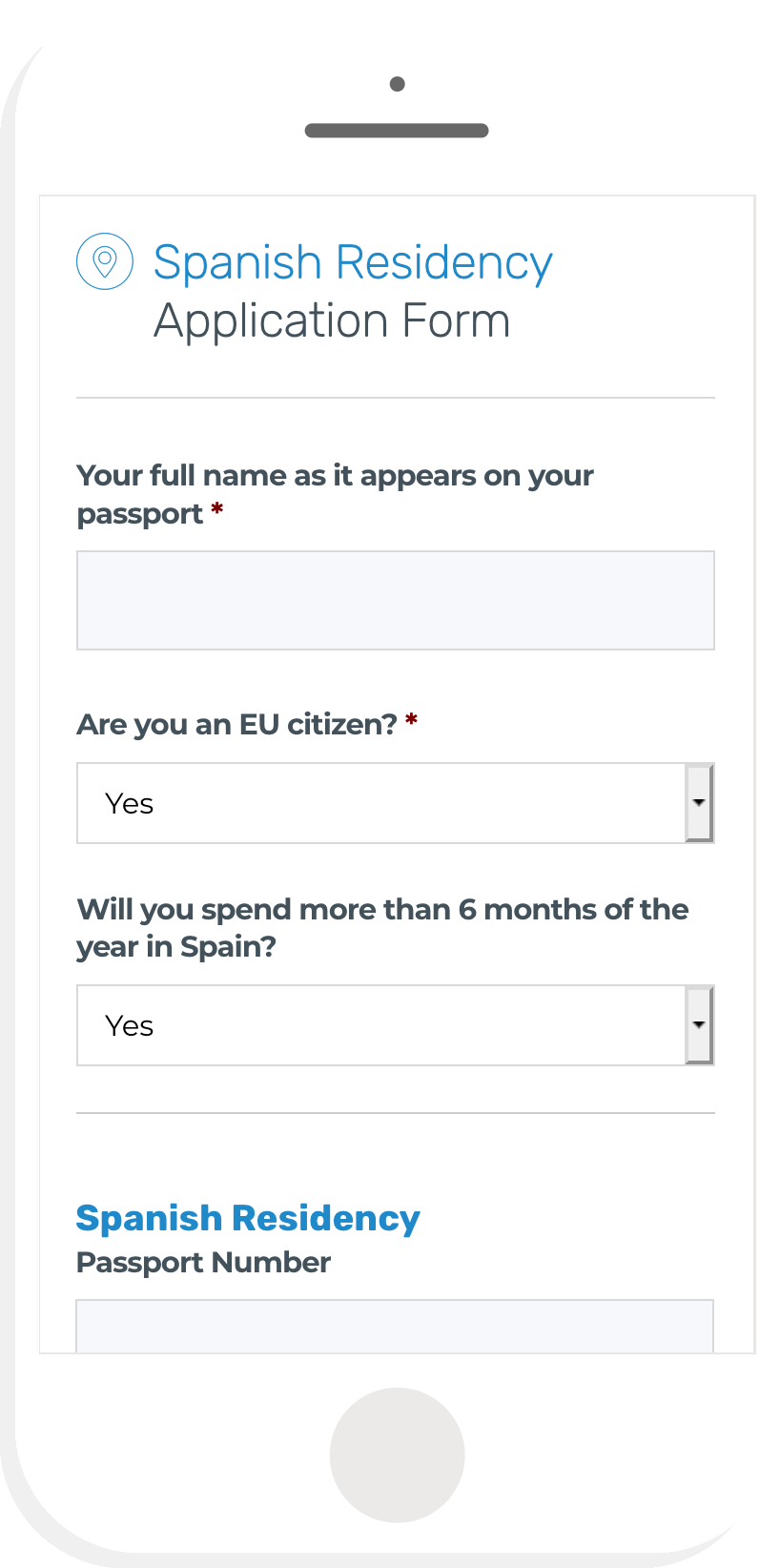Click the 'Application Form' heading text
The image size is (780, 1568).
coord(332,320)
